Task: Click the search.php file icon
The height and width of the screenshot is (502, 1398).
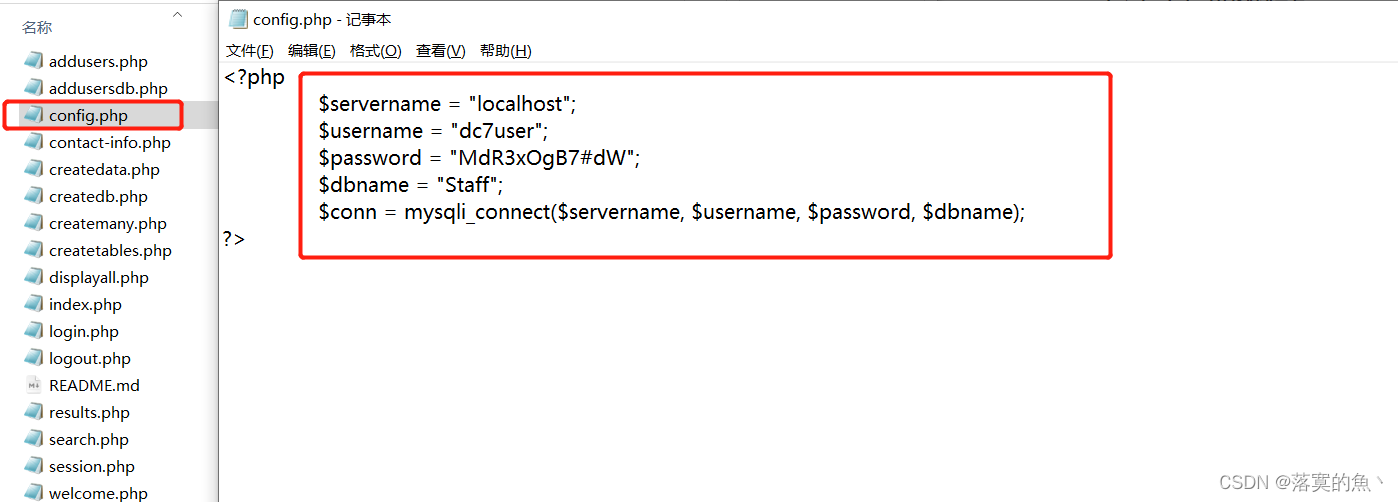Action: 34,439
